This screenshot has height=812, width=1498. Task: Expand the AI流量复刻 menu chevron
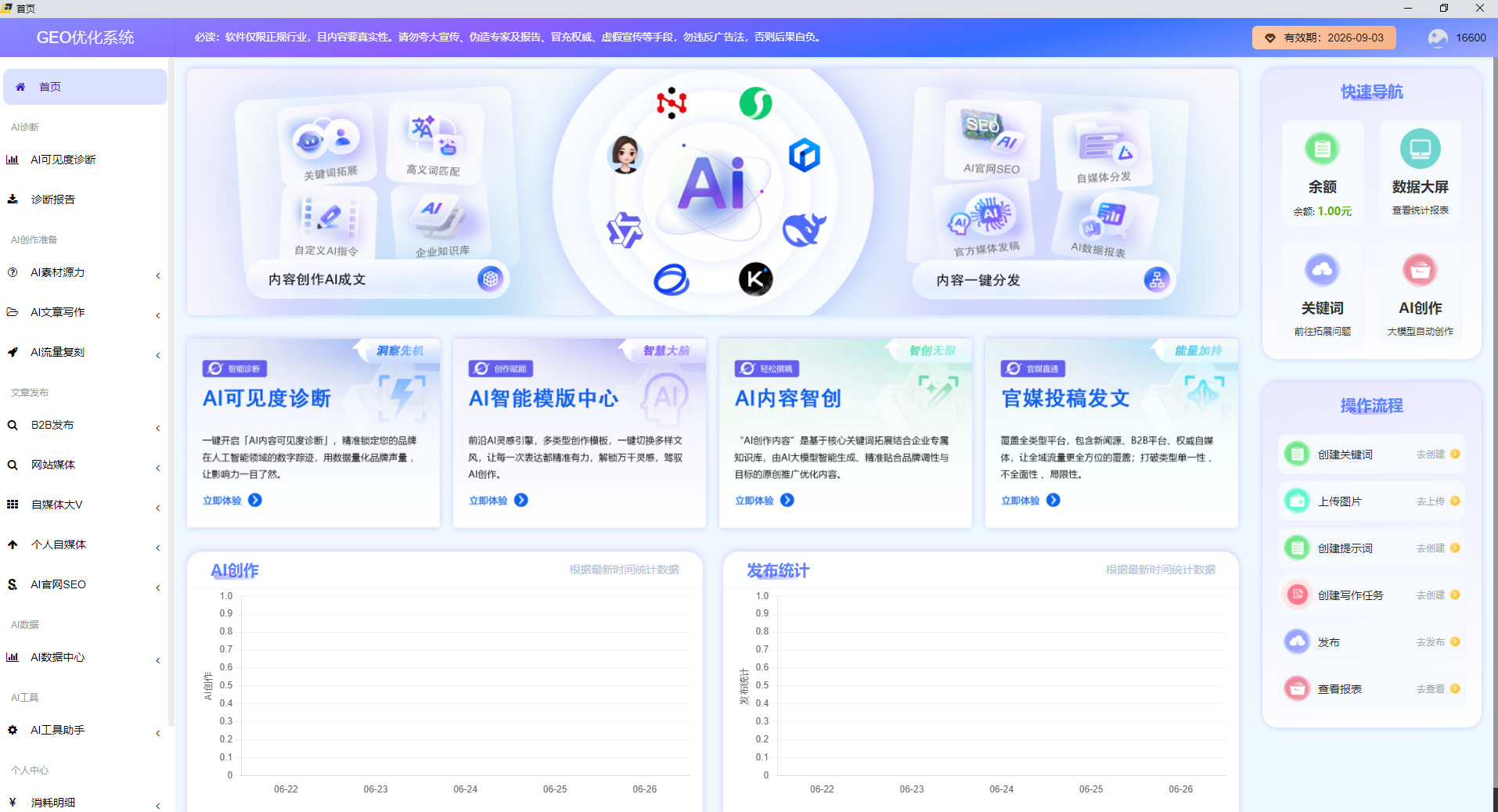point(158,354)
